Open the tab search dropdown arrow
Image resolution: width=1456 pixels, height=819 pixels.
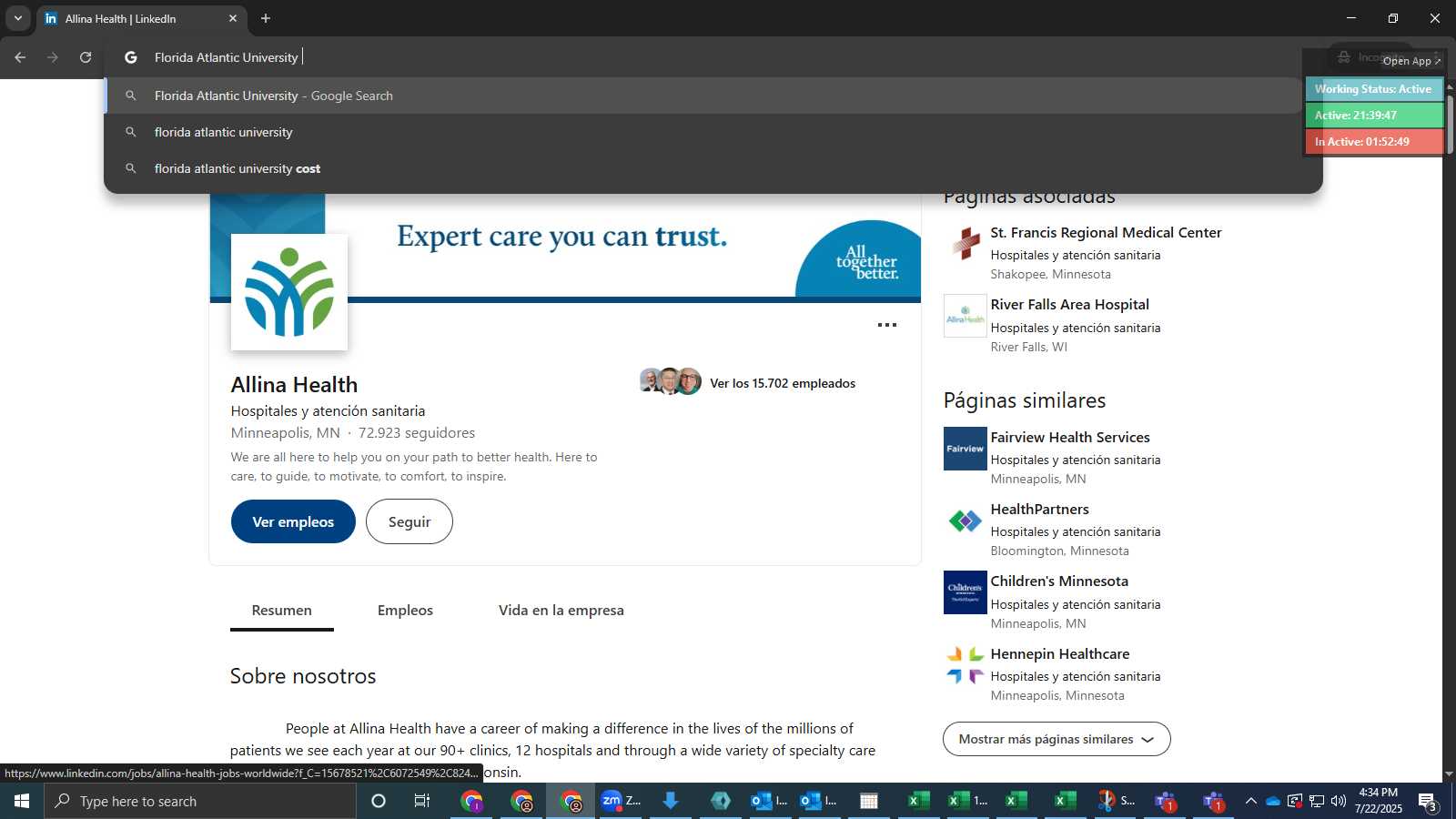pos(17,18)
